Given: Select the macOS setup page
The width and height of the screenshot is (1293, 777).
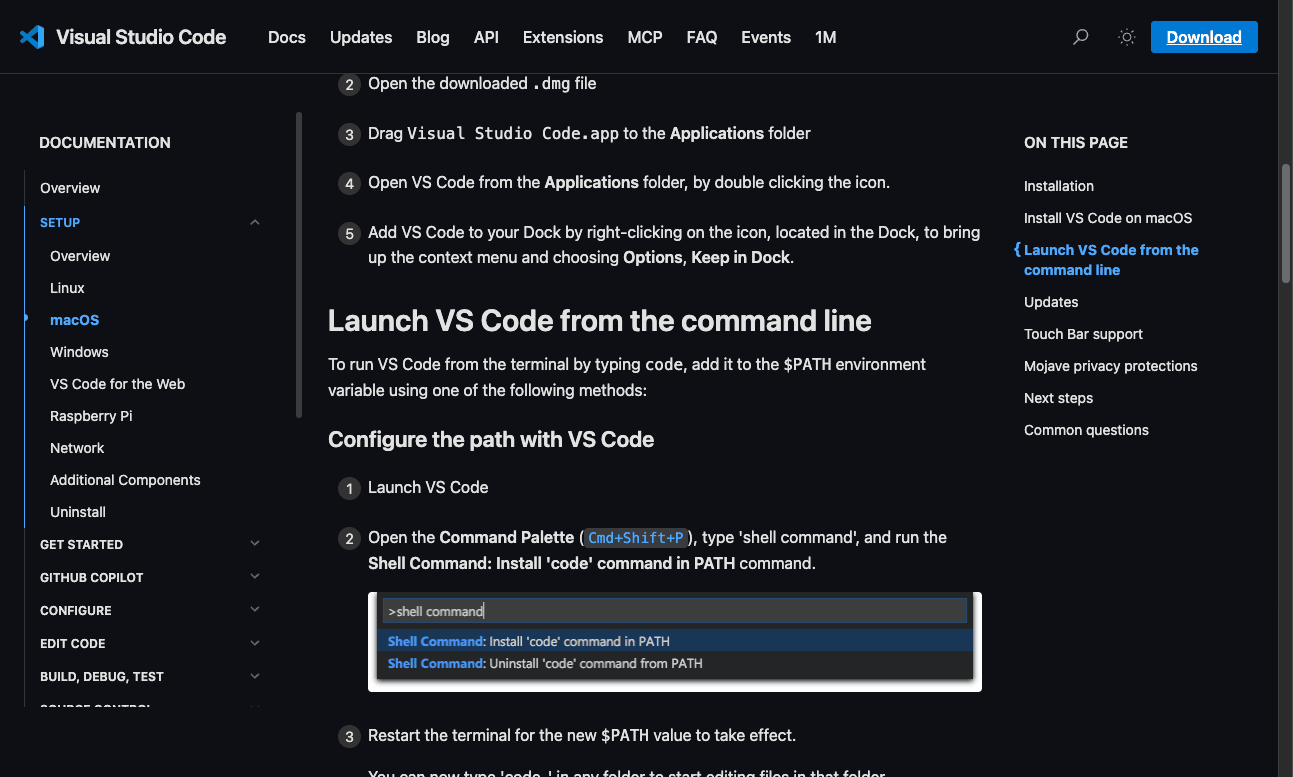Looking at the screenshot, I should click(x=75, y=320).
